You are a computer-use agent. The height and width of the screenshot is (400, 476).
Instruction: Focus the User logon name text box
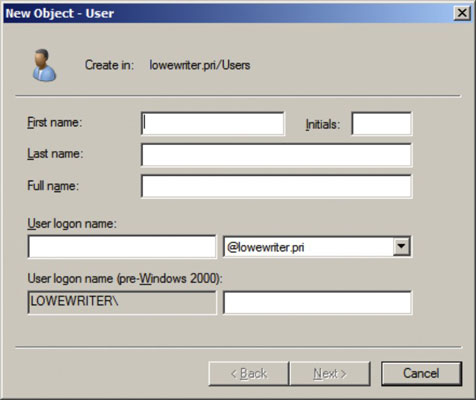point(122,247)
